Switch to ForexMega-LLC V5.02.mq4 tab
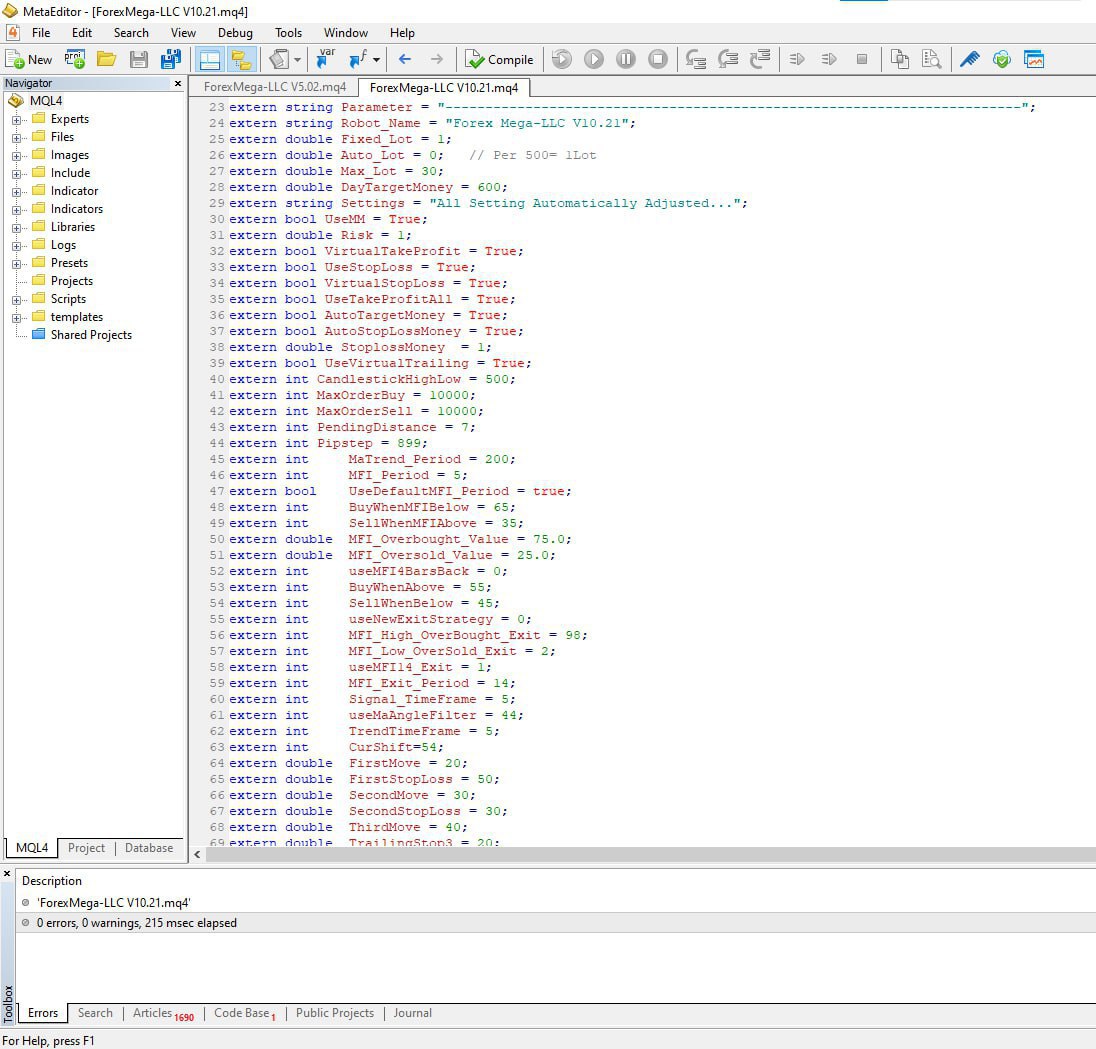 pyautogui.click(x=274, y=87)
